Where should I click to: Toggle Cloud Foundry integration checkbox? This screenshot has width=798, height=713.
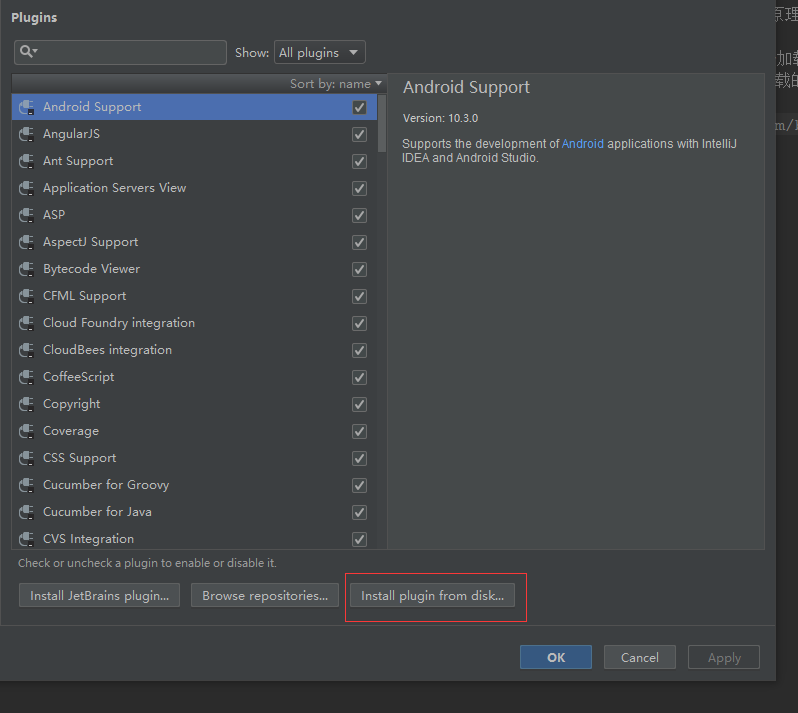click(359, 323)
